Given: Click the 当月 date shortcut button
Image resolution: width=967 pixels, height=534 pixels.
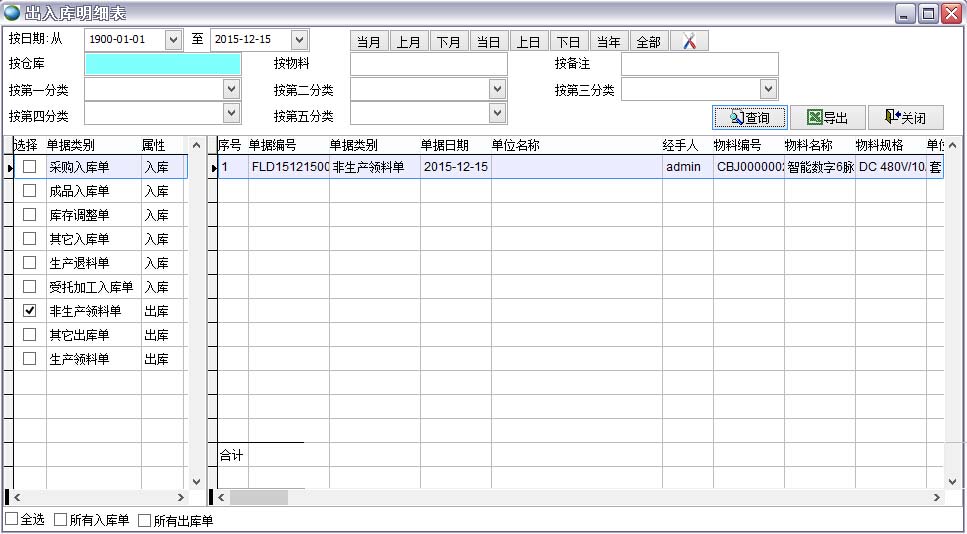Looking at the screenshot, I should (369, 41).
